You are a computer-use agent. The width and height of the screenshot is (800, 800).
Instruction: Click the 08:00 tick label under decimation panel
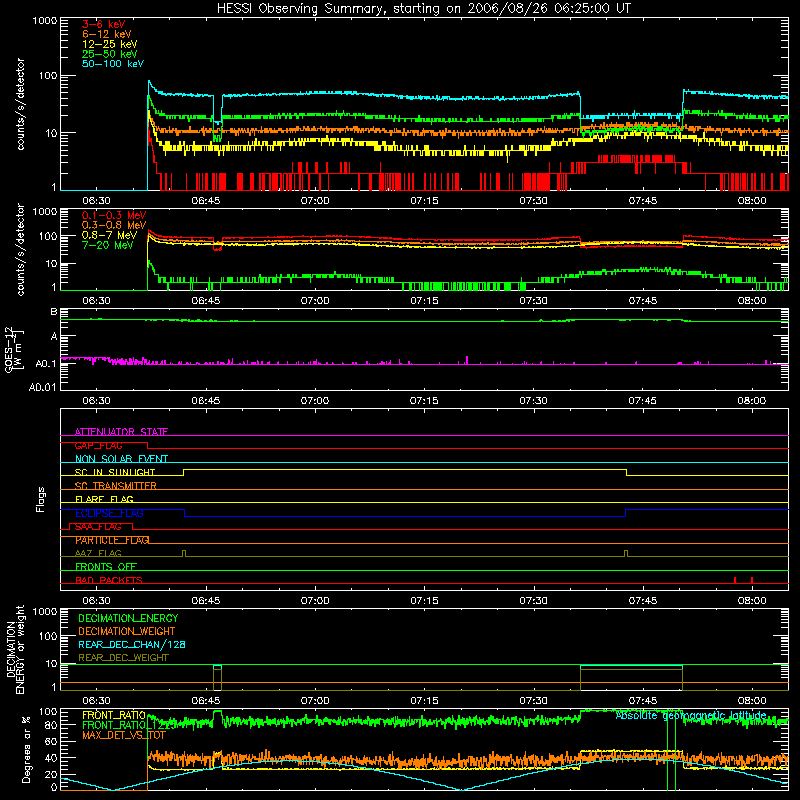752,701
